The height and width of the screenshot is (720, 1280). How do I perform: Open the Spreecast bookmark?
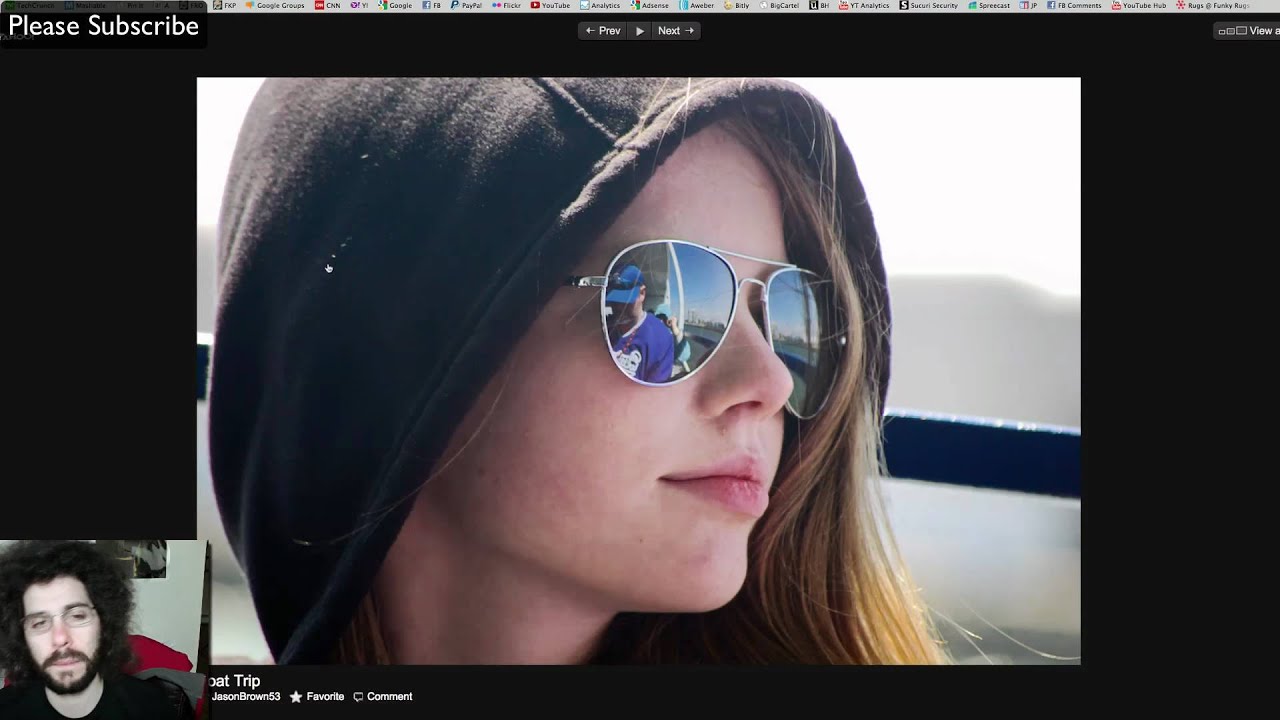point(989,5)
